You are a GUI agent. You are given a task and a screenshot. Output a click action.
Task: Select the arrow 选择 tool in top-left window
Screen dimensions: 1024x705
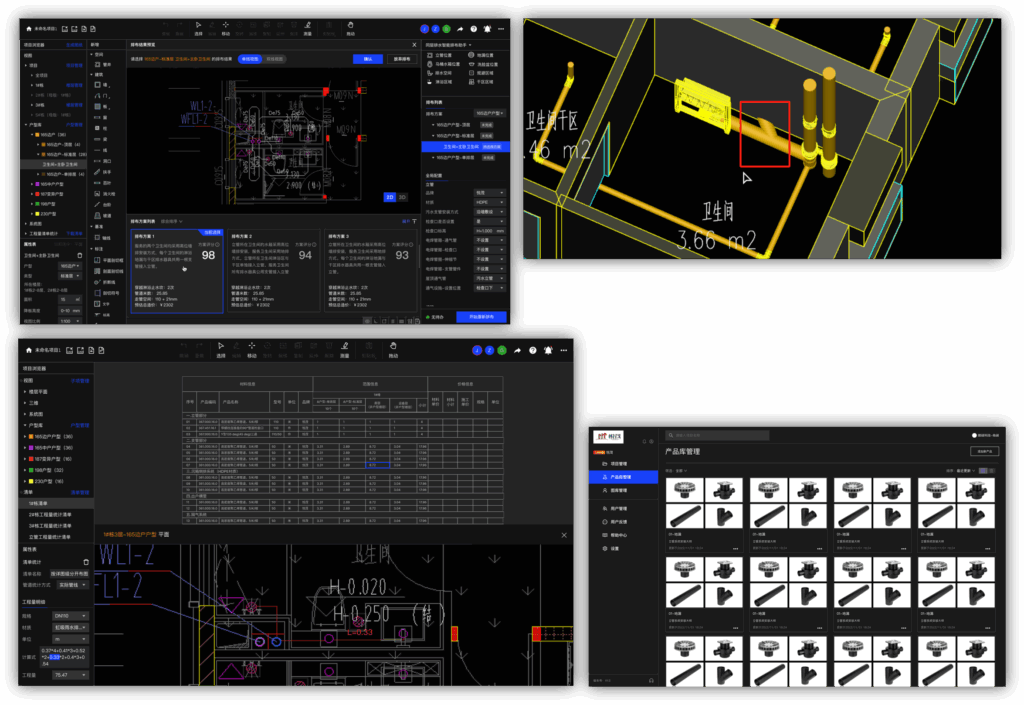pyautogui.click(x=198, y=27)
